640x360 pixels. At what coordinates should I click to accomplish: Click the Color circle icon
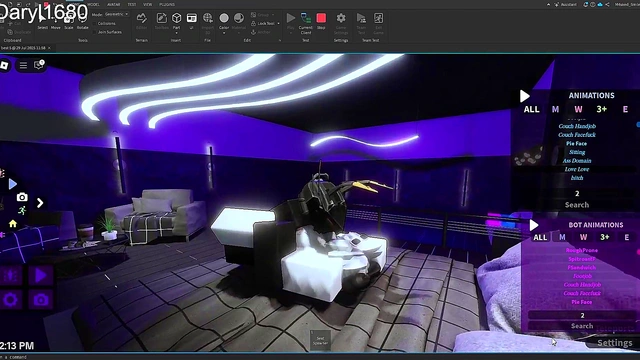(224, 18)
